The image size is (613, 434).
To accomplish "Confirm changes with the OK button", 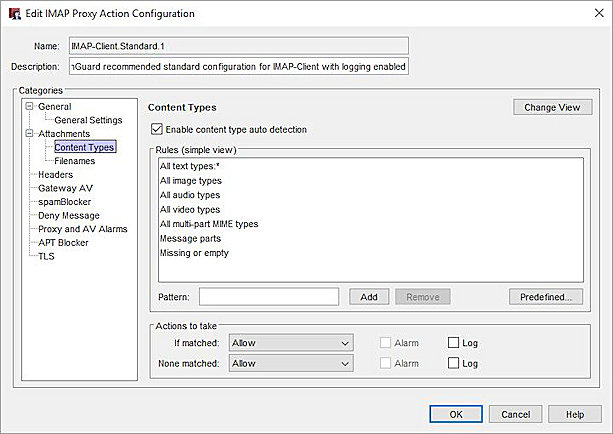I will [456, 414].
